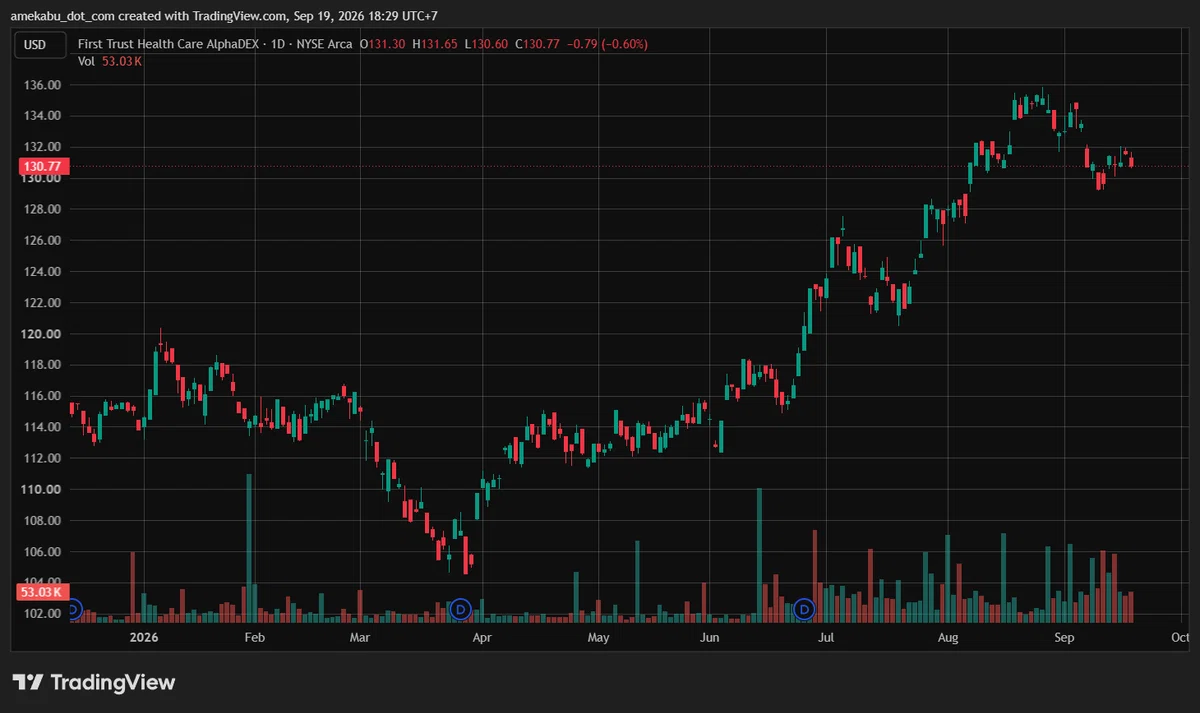Click the 136.00 label on the price scale

[x=43, y=86]
